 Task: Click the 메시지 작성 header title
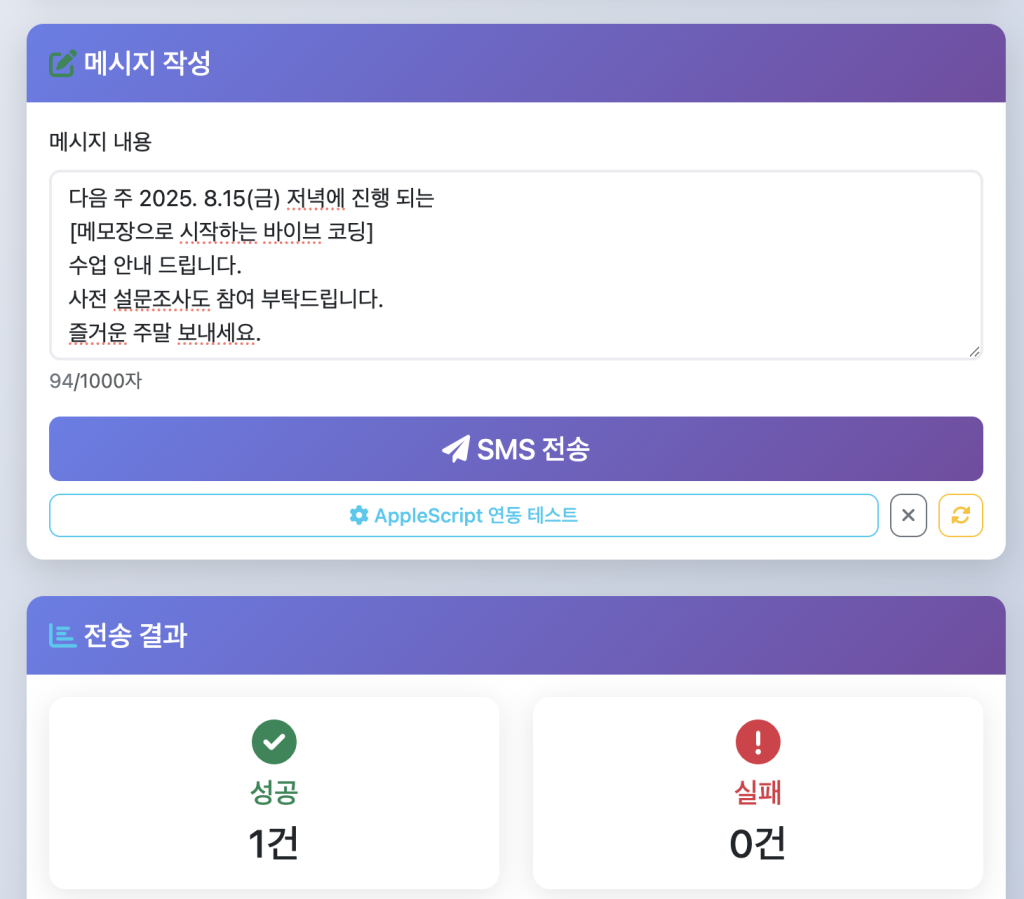click(147, 63)
